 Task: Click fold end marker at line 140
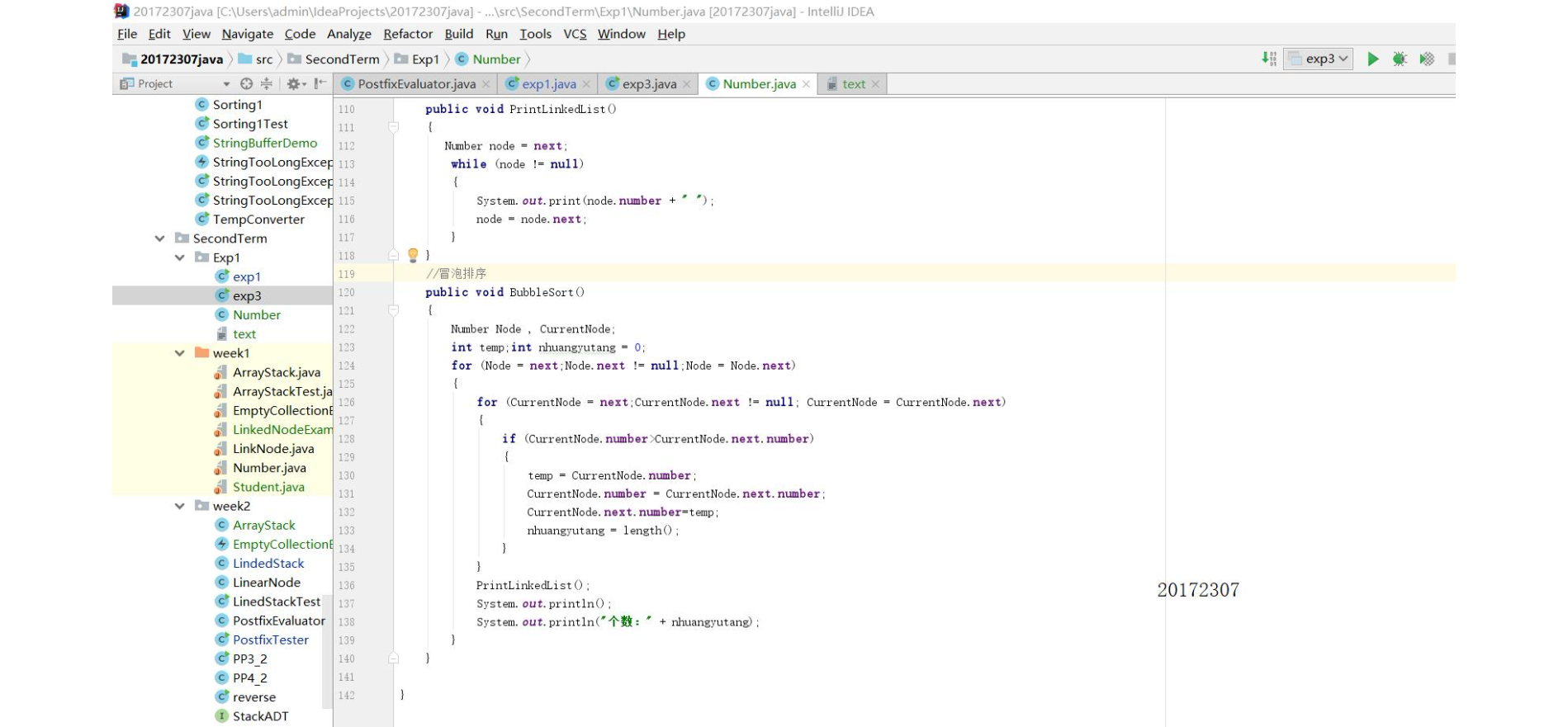click(x=394, y=659)
